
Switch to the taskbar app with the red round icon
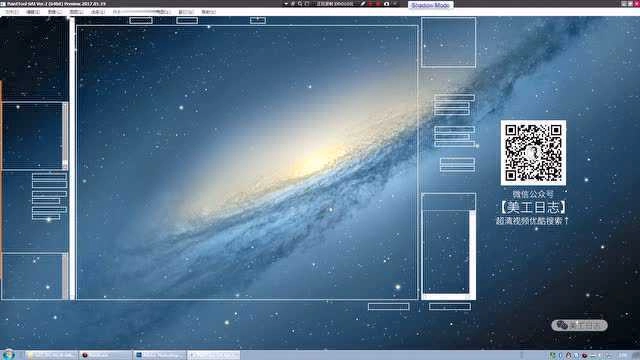[x=105, y=355]
